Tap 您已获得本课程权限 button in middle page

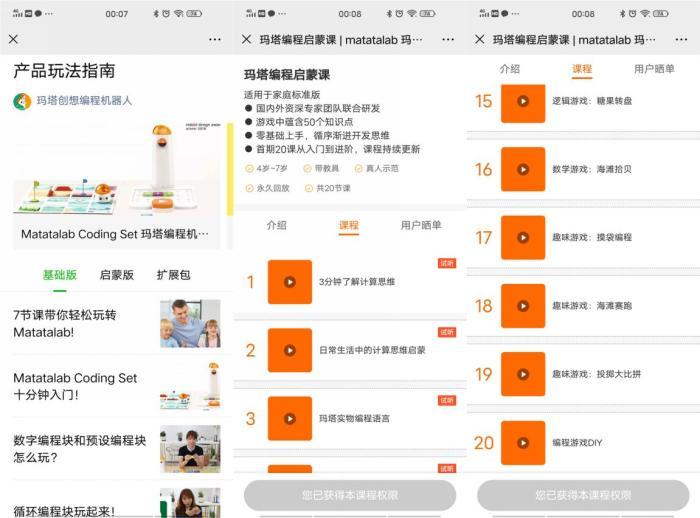(350, 495)
